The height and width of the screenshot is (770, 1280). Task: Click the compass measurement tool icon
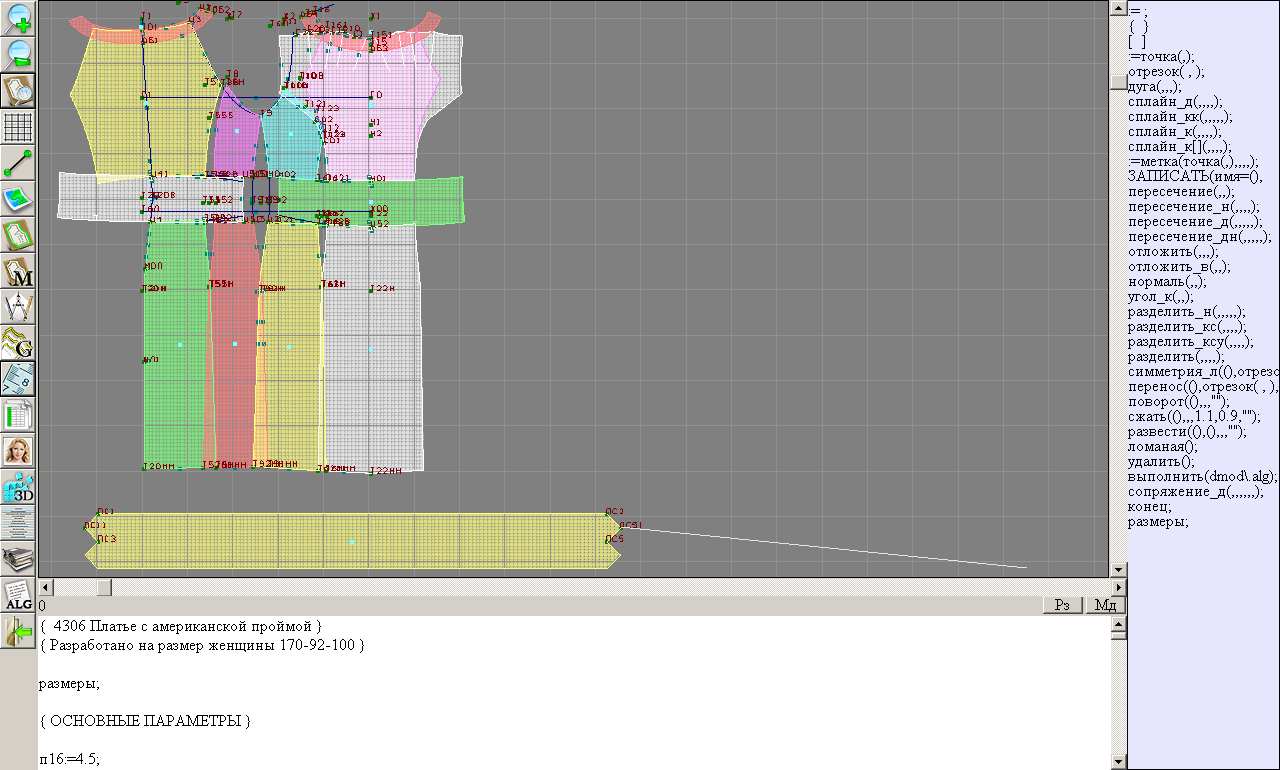[x=19, y=307]
